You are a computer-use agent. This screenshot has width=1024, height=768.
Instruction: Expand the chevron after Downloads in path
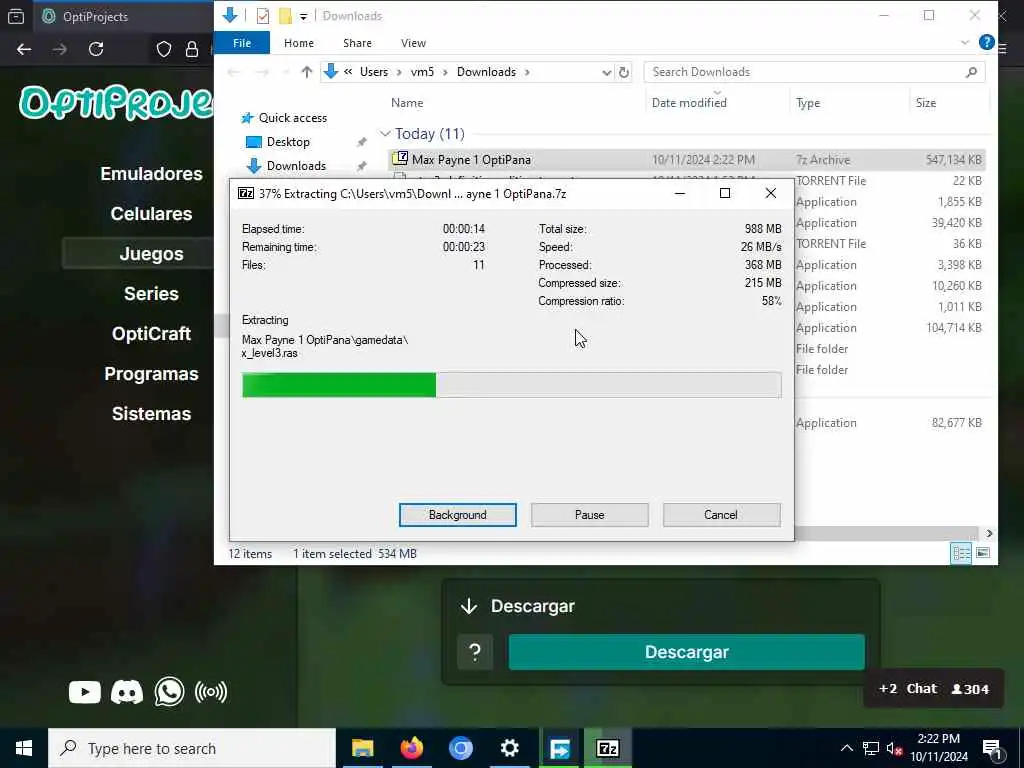coord(527,72)
